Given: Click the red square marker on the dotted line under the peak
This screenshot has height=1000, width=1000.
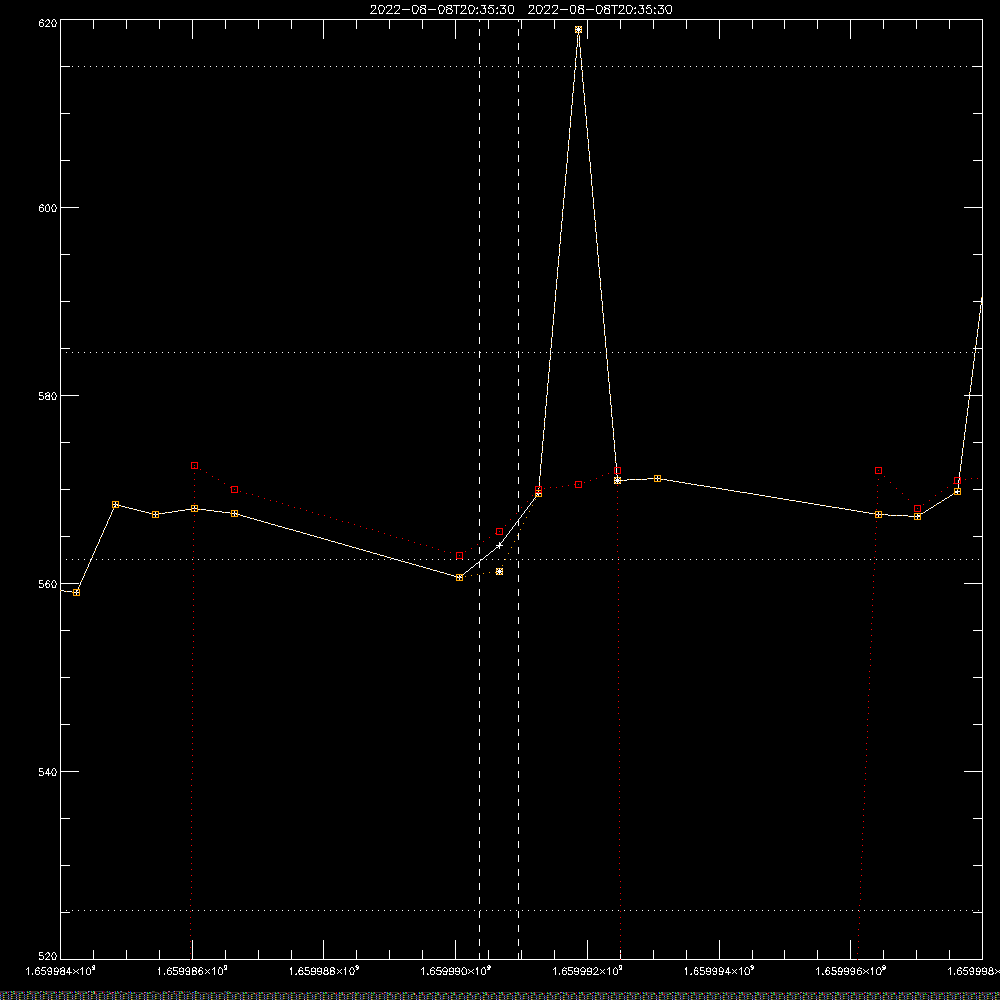Looking at the screenshot, I should click(578, 485).
